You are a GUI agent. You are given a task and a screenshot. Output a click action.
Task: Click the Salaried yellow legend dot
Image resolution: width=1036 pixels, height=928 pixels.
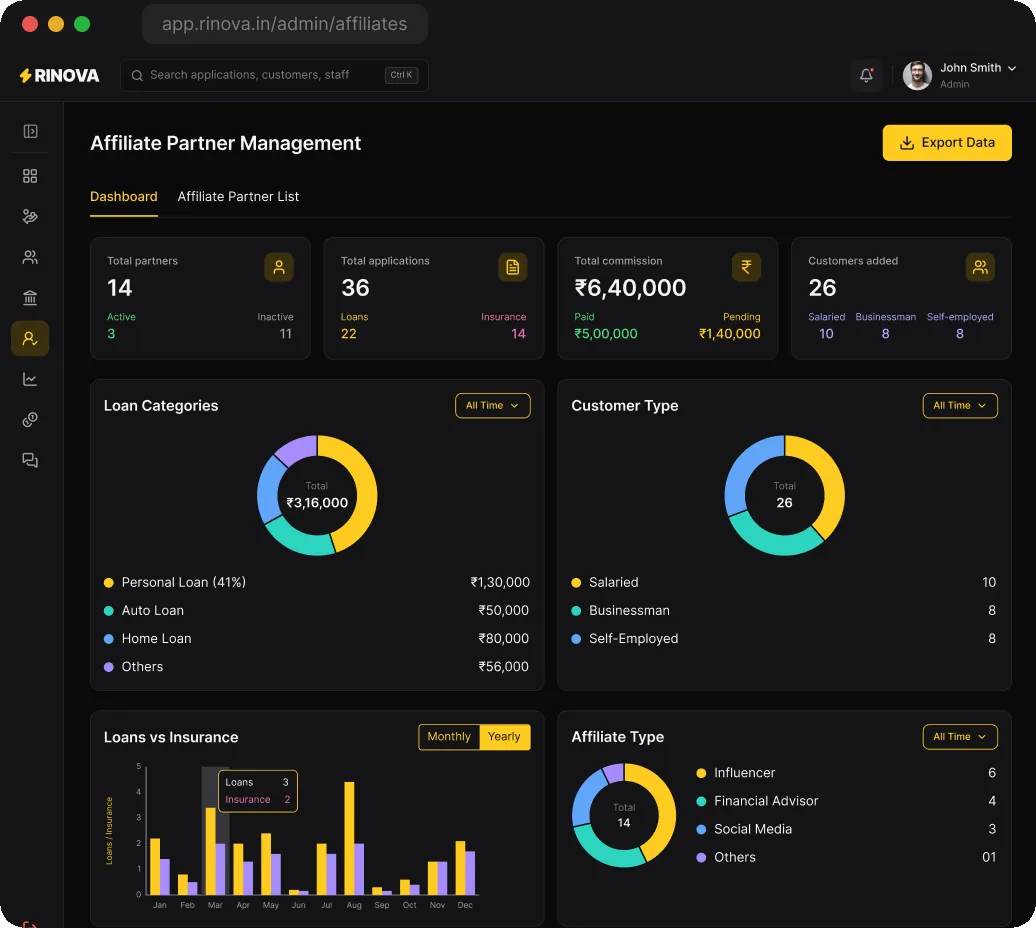[x=576, y=583]
